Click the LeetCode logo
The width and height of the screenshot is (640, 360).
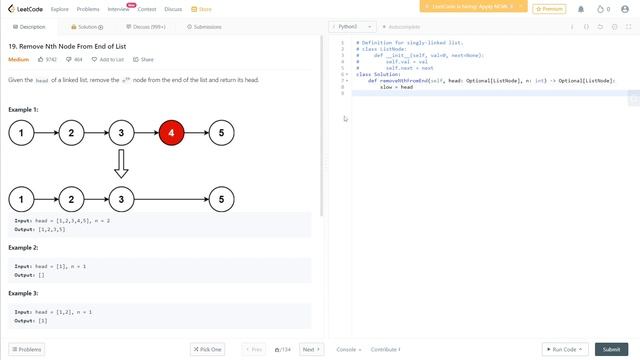click(25, 9)
